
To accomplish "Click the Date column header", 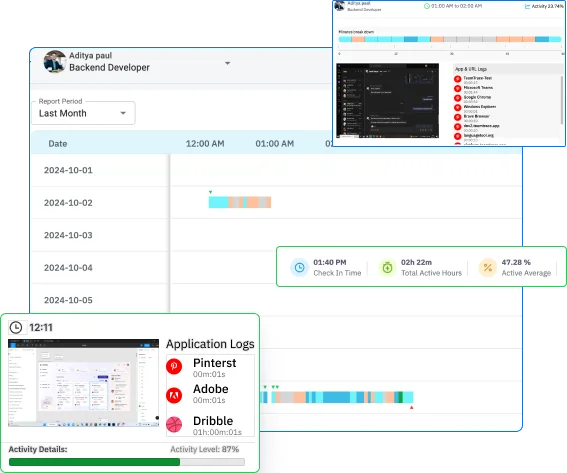I will click(x=58, y=144).
